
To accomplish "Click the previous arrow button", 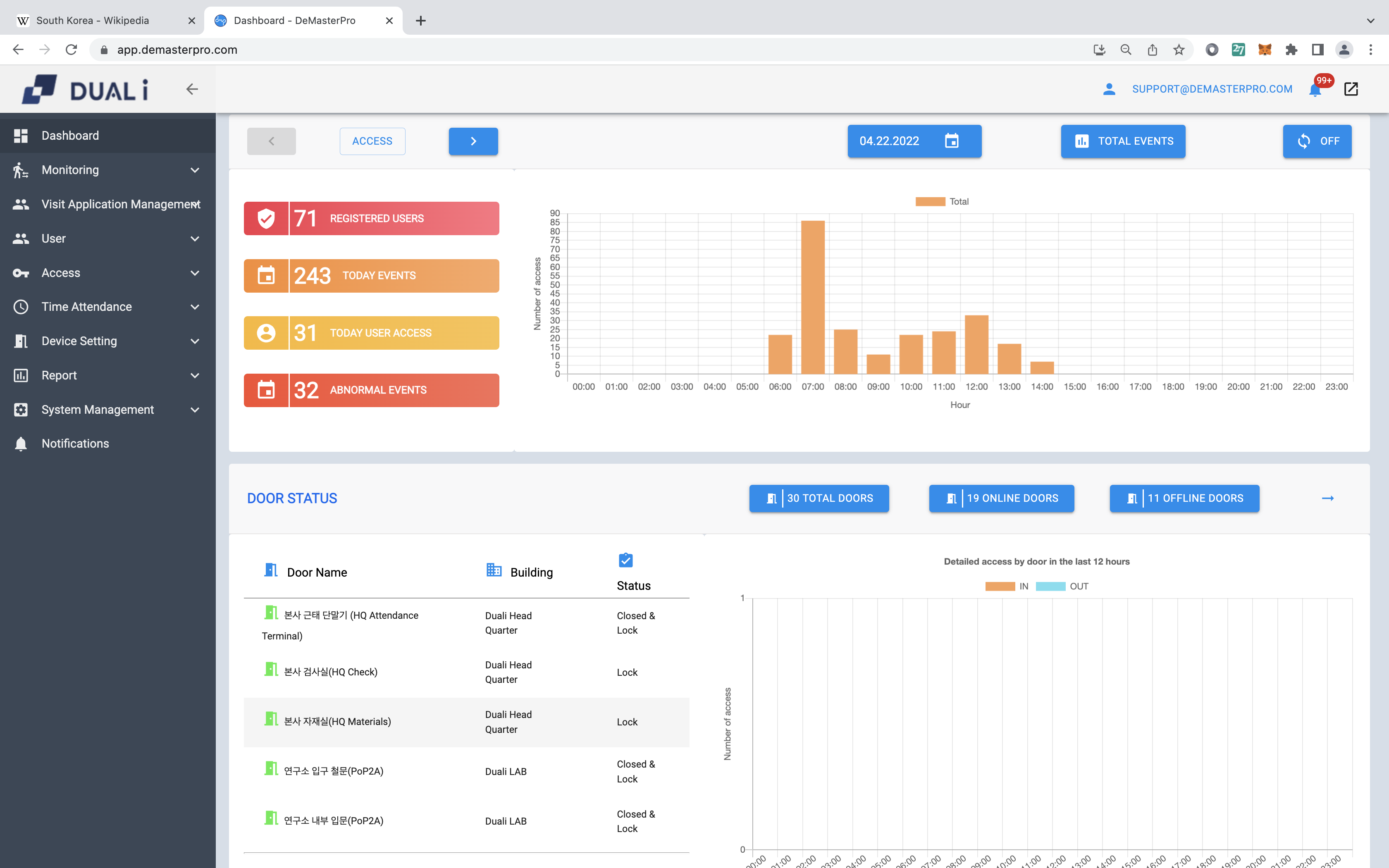I will point(272,141).
